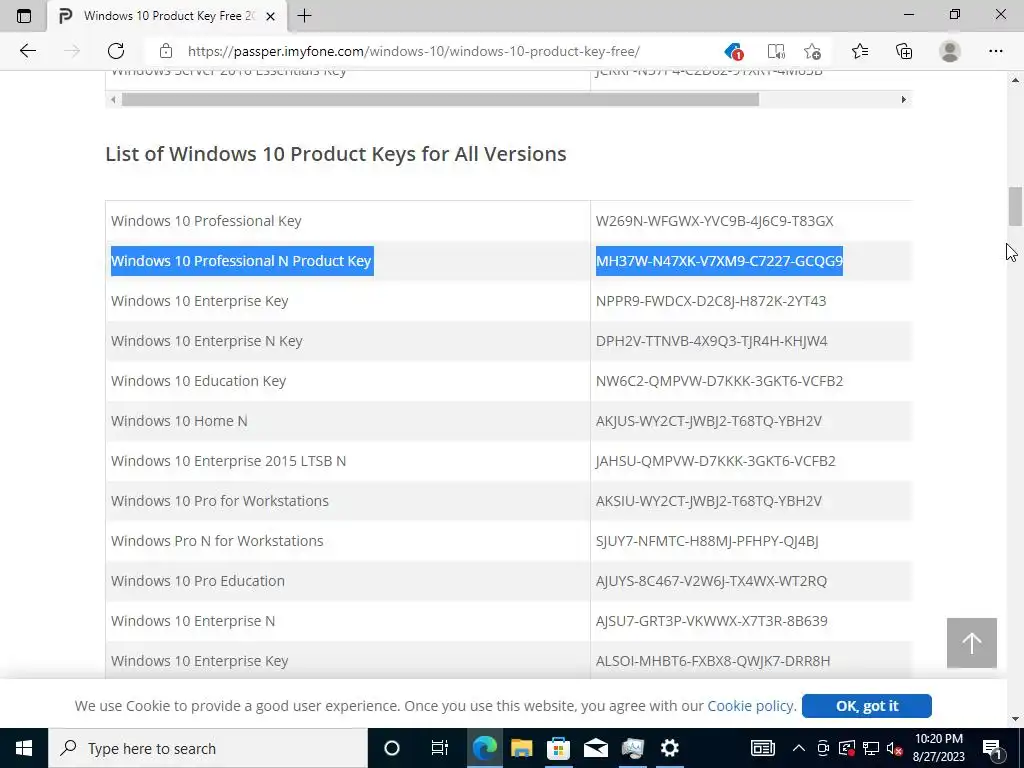Click Windows 10 Pro for Workstations label
The width and height of the screenshot is (1024, 768).
[220, 501]
